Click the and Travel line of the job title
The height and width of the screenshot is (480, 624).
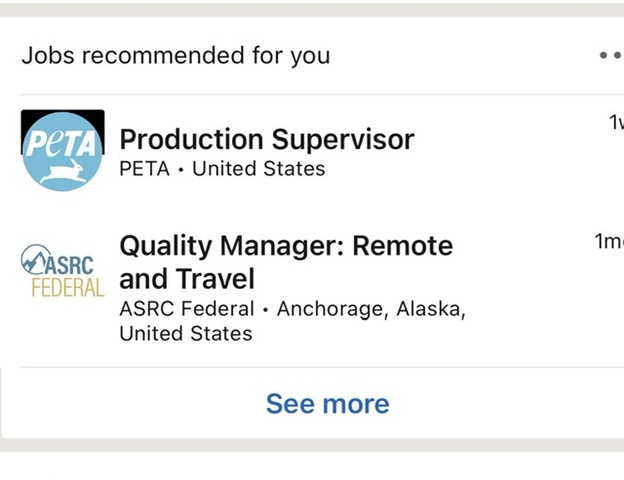pyautogui.click(x=187, y=278)
